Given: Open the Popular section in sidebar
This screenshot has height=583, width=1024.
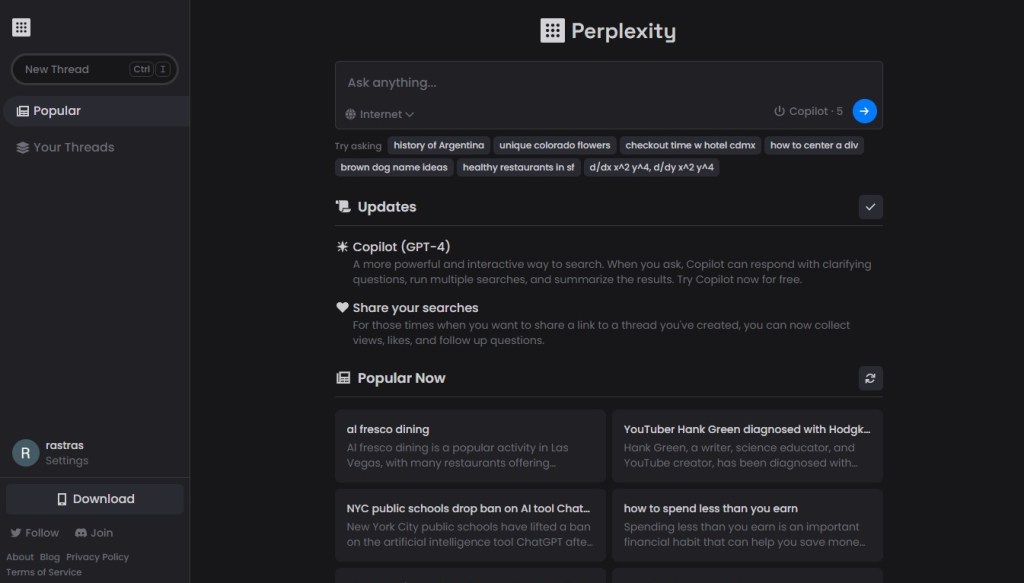Looking at the screenshot, I should (56, 111).
